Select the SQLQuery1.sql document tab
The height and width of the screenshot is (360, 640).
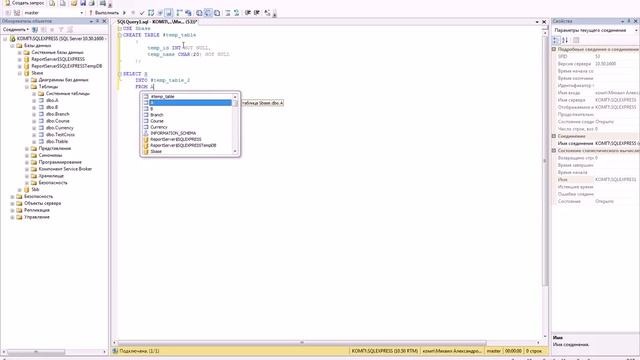157,22
